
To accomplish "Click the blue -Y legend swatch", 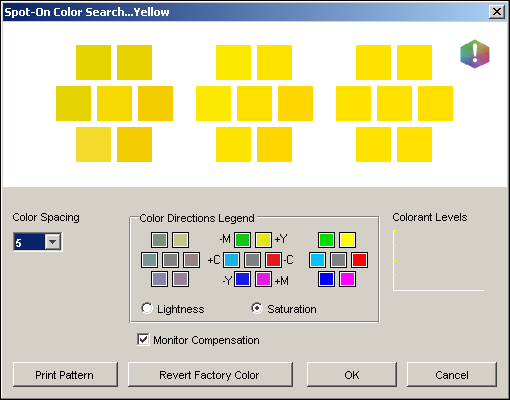I will pos(242,279).
